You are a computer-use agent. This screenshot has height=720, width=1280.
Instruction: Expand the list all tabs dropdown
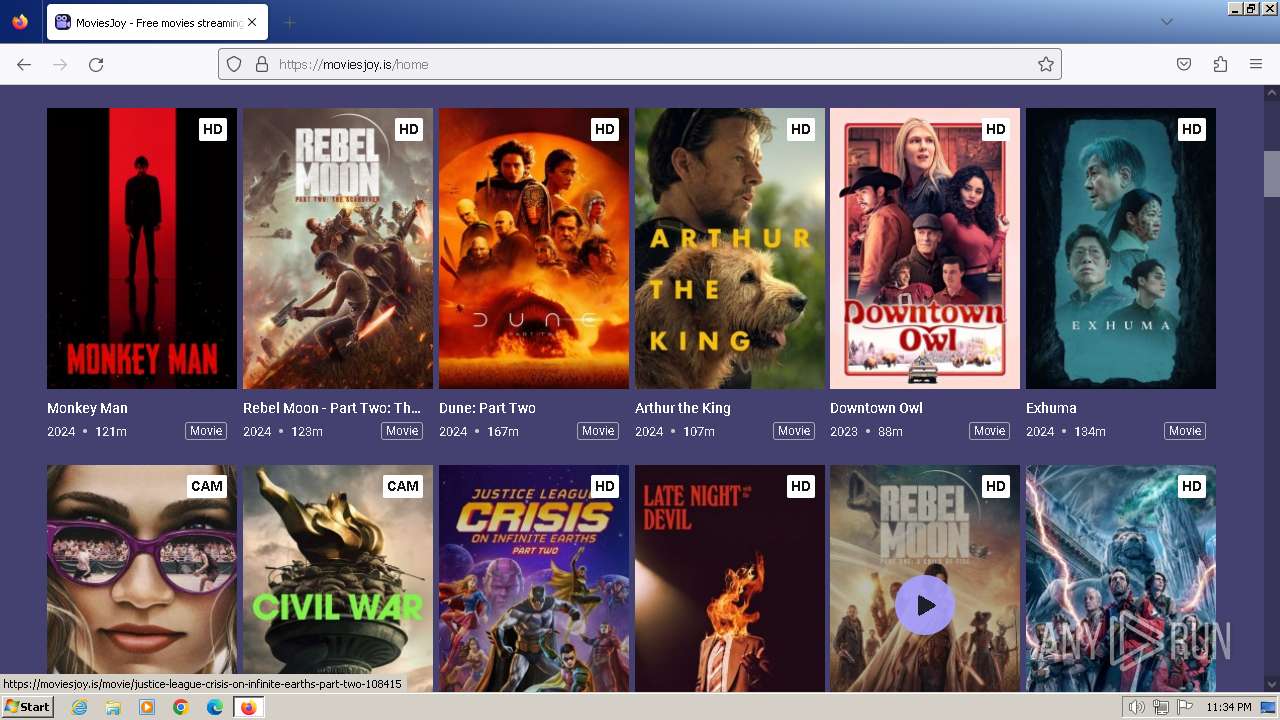coord(1166,22)
